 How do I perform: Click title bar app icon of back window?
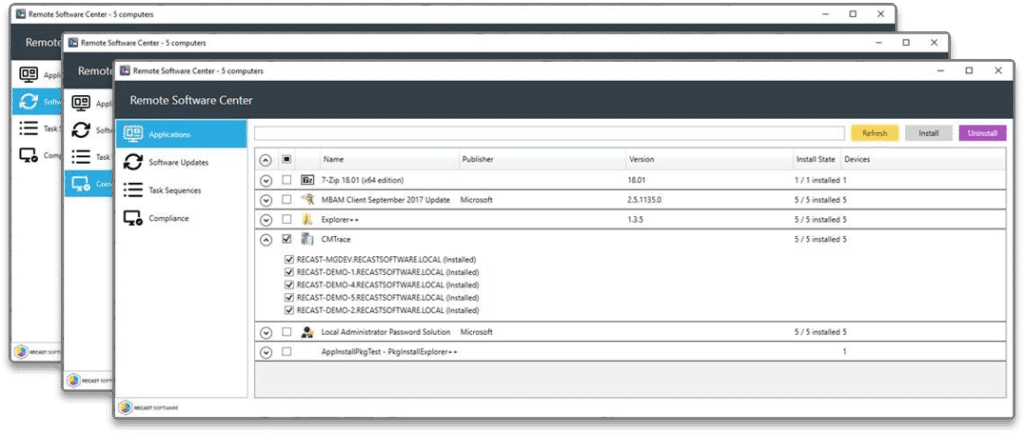[x=20, y=14]
